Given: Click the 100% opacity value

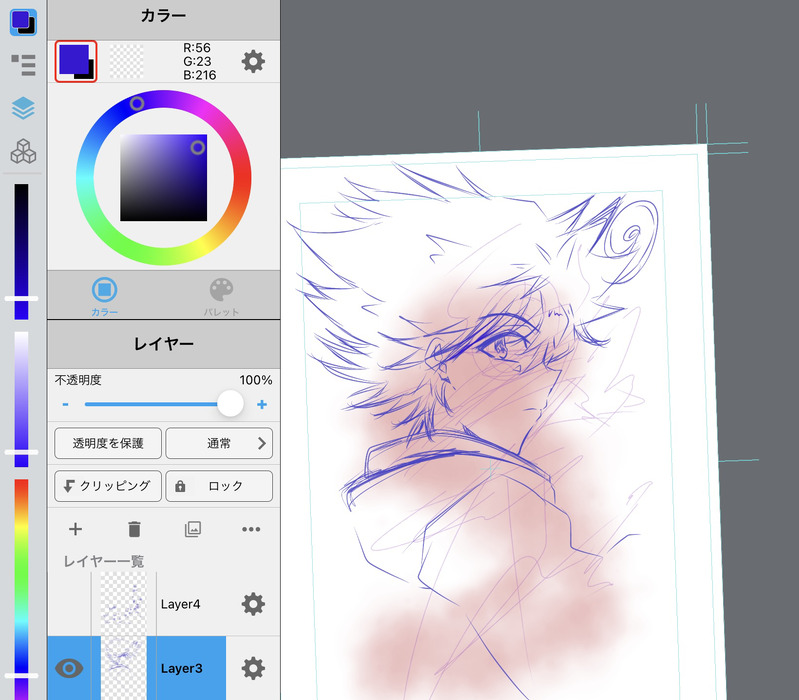Looking at the screenshot, I should pyautogui.click(x=256, y=380).
